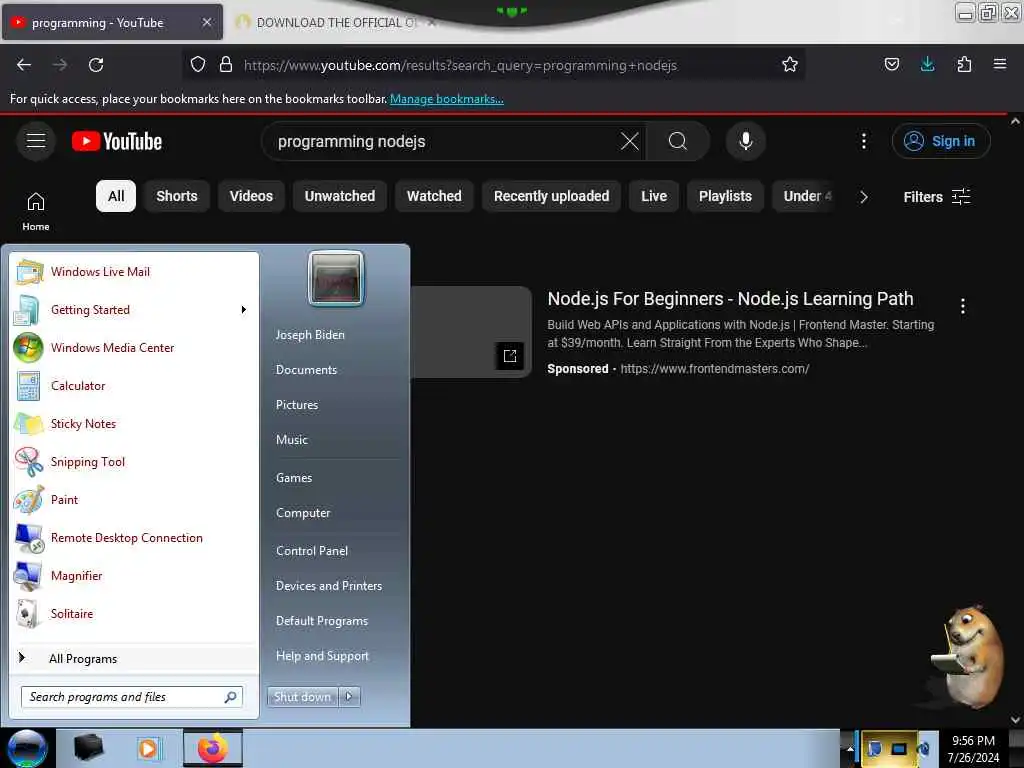Open the media player taskbar icon
Image resolution: width=1024 pixels, height=768 pixels.
148,748
